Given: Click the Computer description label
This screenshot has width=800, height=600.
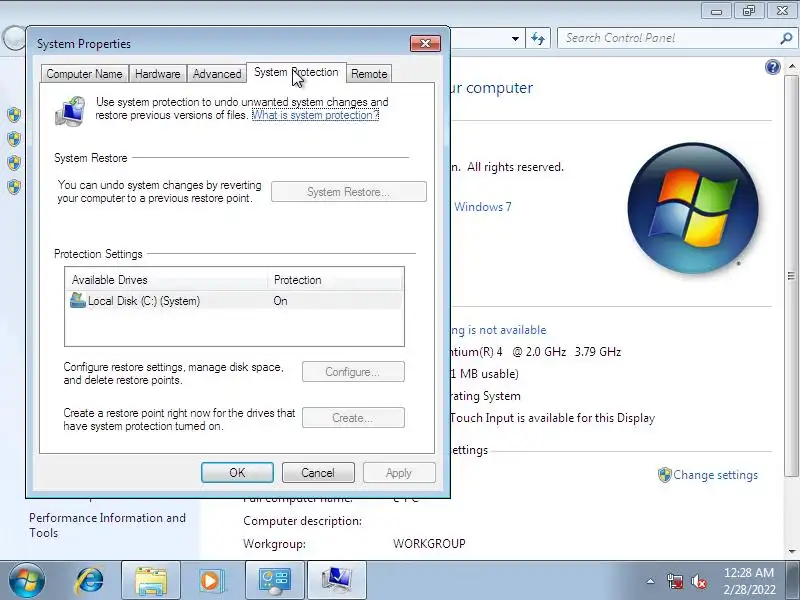Looking at the screenshot, I should (x=302, y=521).
